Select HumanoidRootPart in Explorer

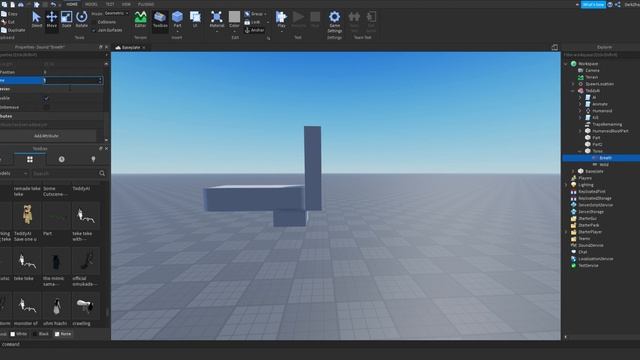coord(610,131)
